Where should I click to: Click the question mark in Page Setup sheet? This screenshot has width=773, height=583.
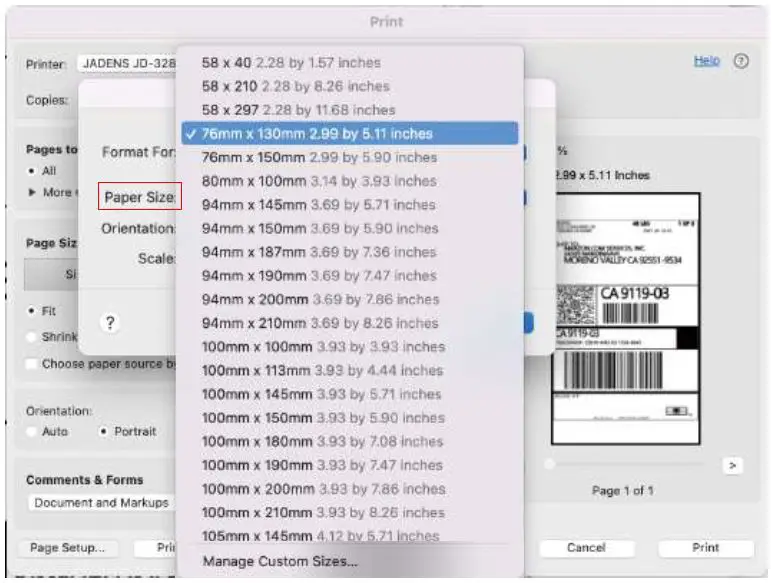[x=110, y=323]
